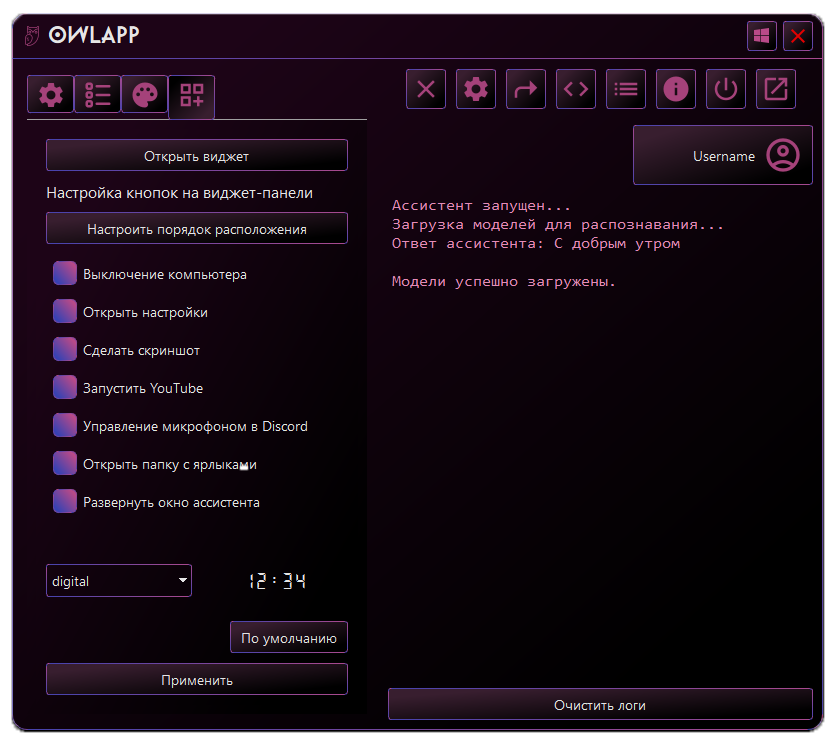834x743 pixels.
Task: Enable the Выключение компьютера checkbox
Action: [65, 274]
